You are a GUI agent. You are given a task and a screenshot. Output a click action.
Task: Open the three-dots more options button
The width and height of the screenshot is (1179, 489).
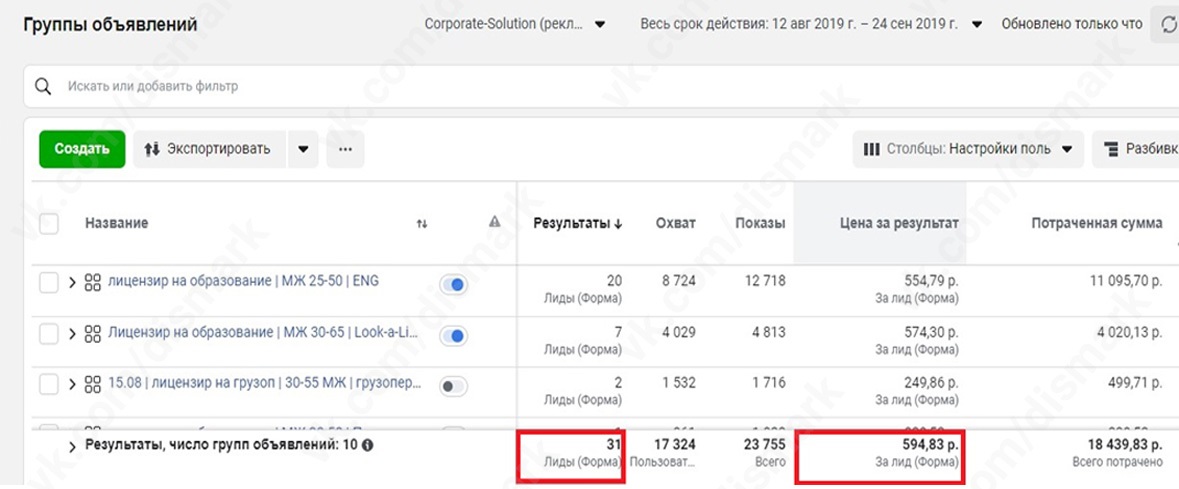pos(345,150)
